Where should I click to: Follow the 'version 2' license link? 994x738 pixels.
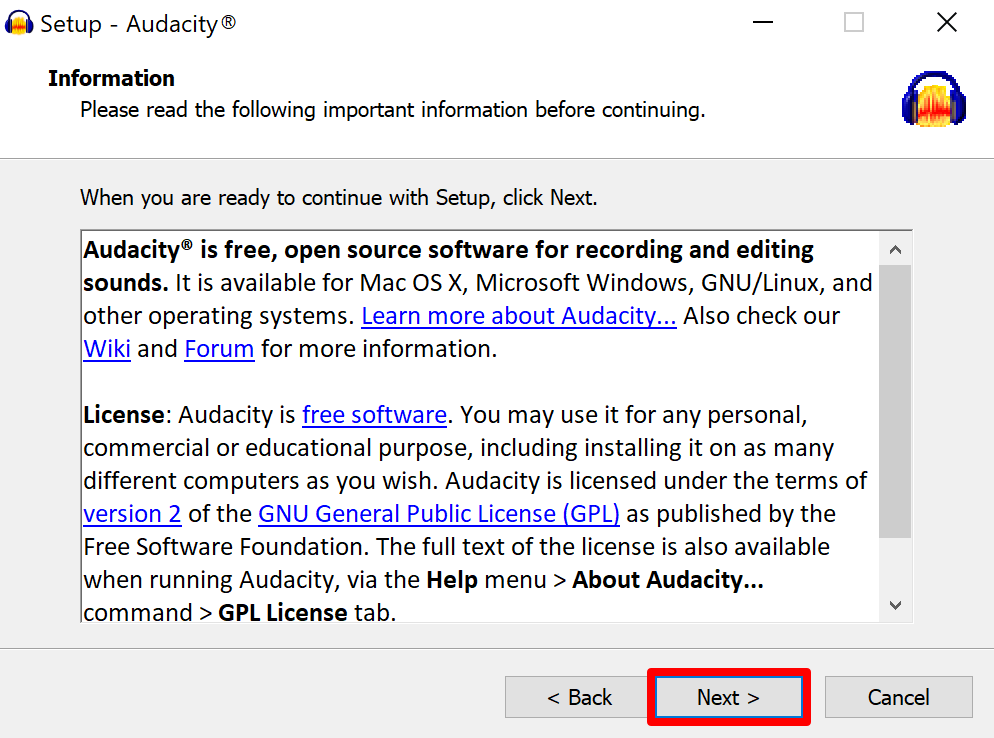pyautogui.click(x=132, y=514)
